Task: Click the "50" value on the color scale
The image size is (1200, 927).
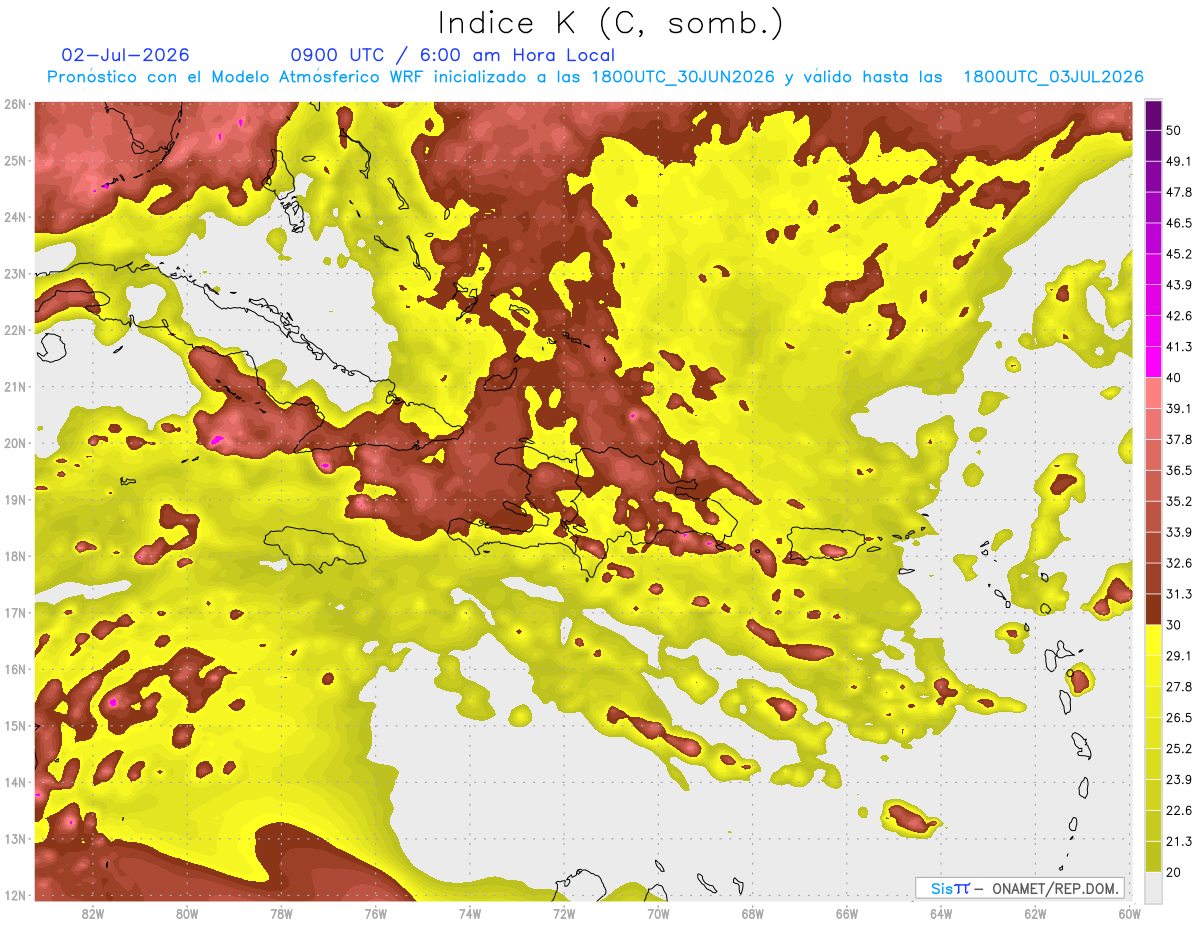Action: pos(1175,130)
